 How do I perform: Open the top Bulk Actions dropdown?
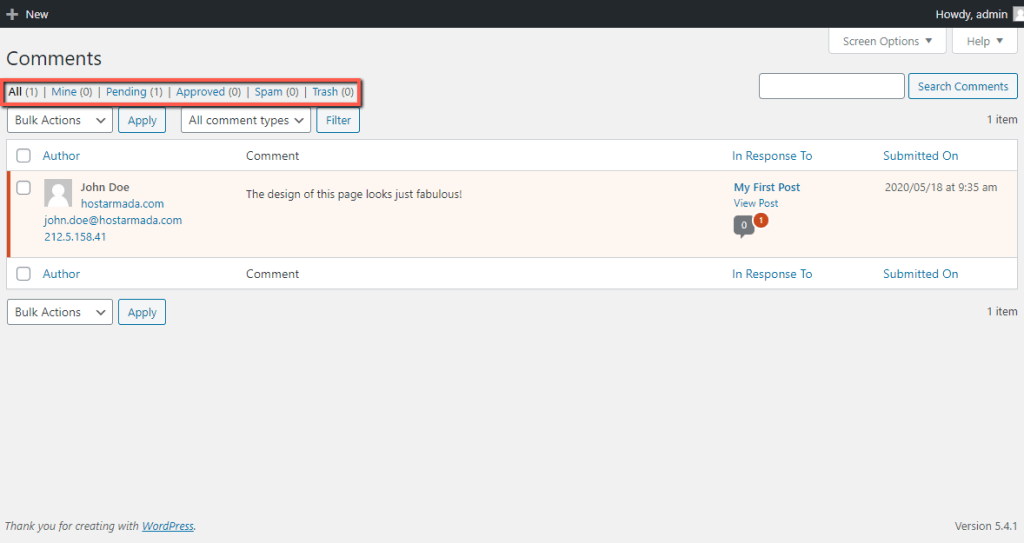pyautogui.click(x=60, y=120)
